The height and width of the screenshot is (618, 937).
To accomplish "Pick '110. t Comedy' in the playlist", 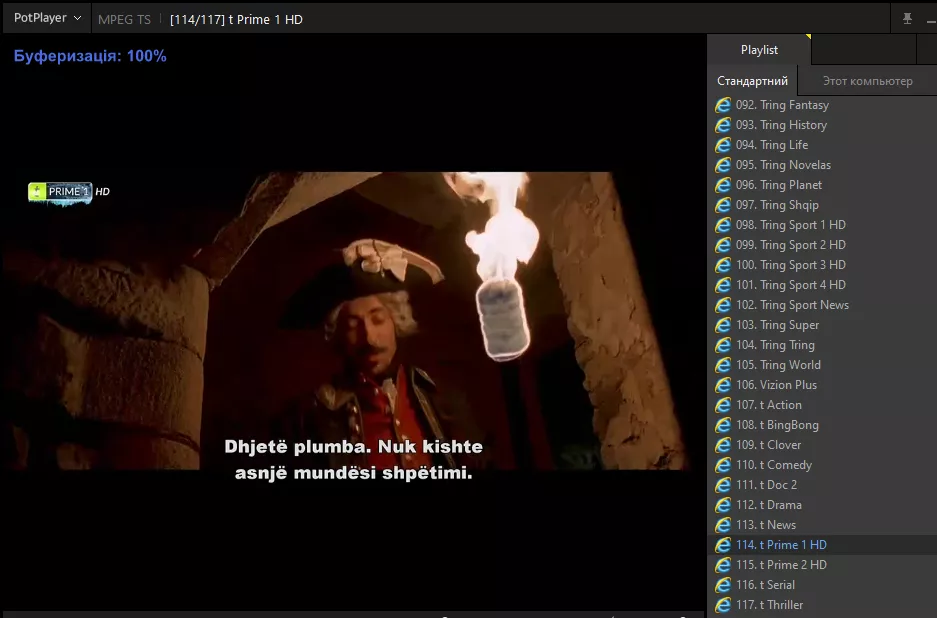I will point(822,466).
